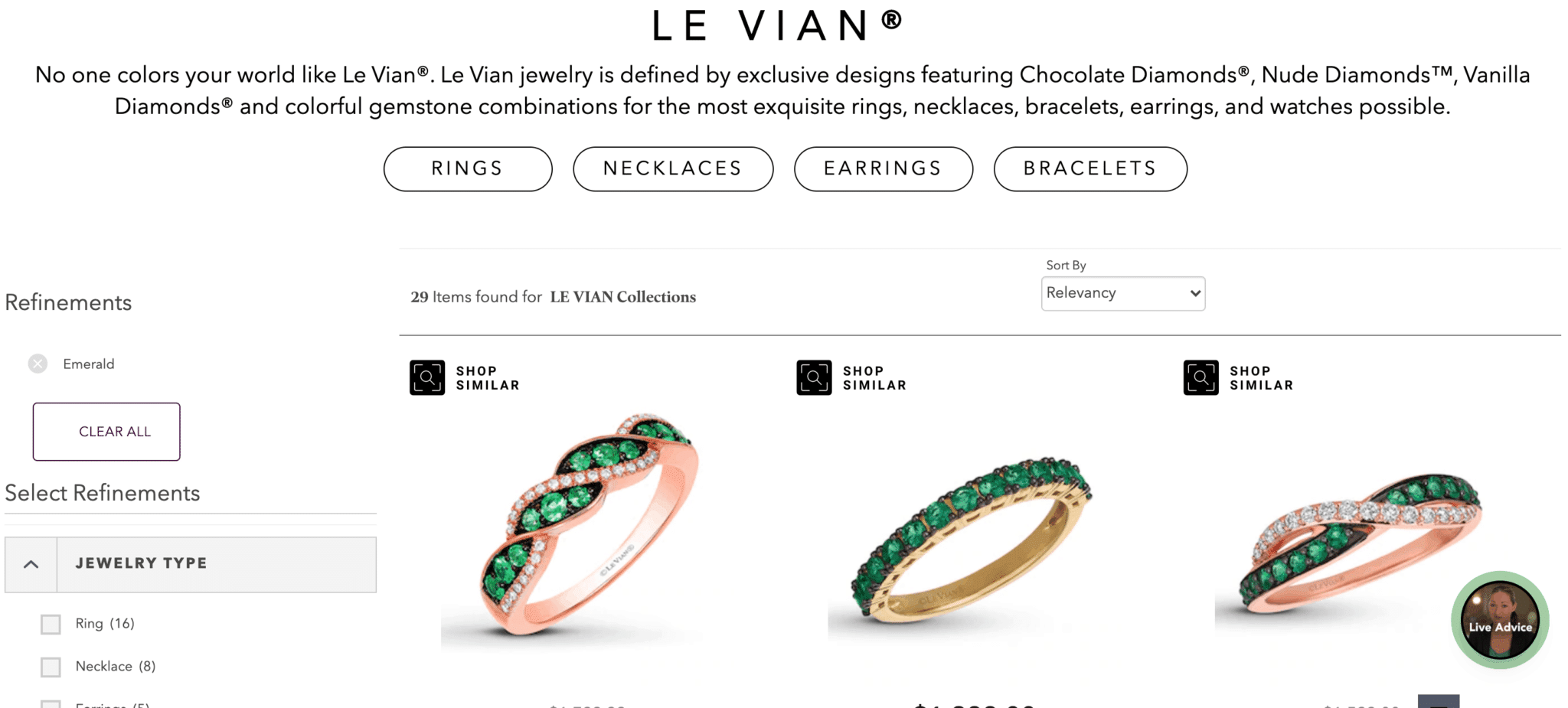Viewport: 1568px width, 708px height.
Task: Click the Shop Similar icon on the gold emerald band
Action: tap(814, 377)
